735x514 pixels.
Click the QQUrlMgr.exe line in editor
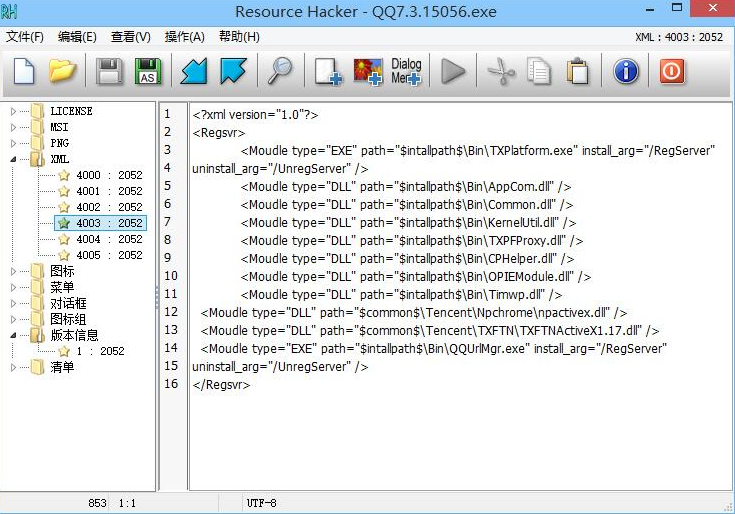[x=434, y=349]
